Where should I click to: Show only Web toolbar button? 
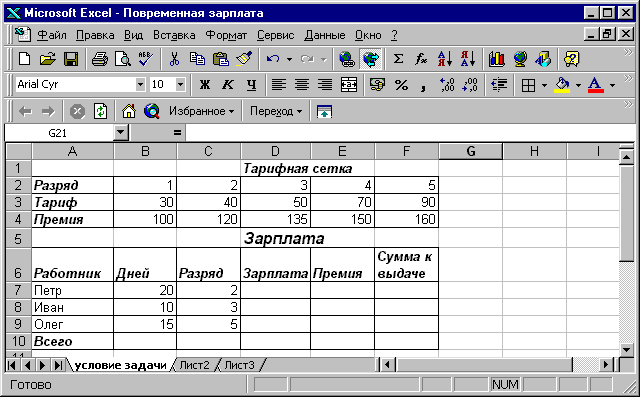(324, 111)
